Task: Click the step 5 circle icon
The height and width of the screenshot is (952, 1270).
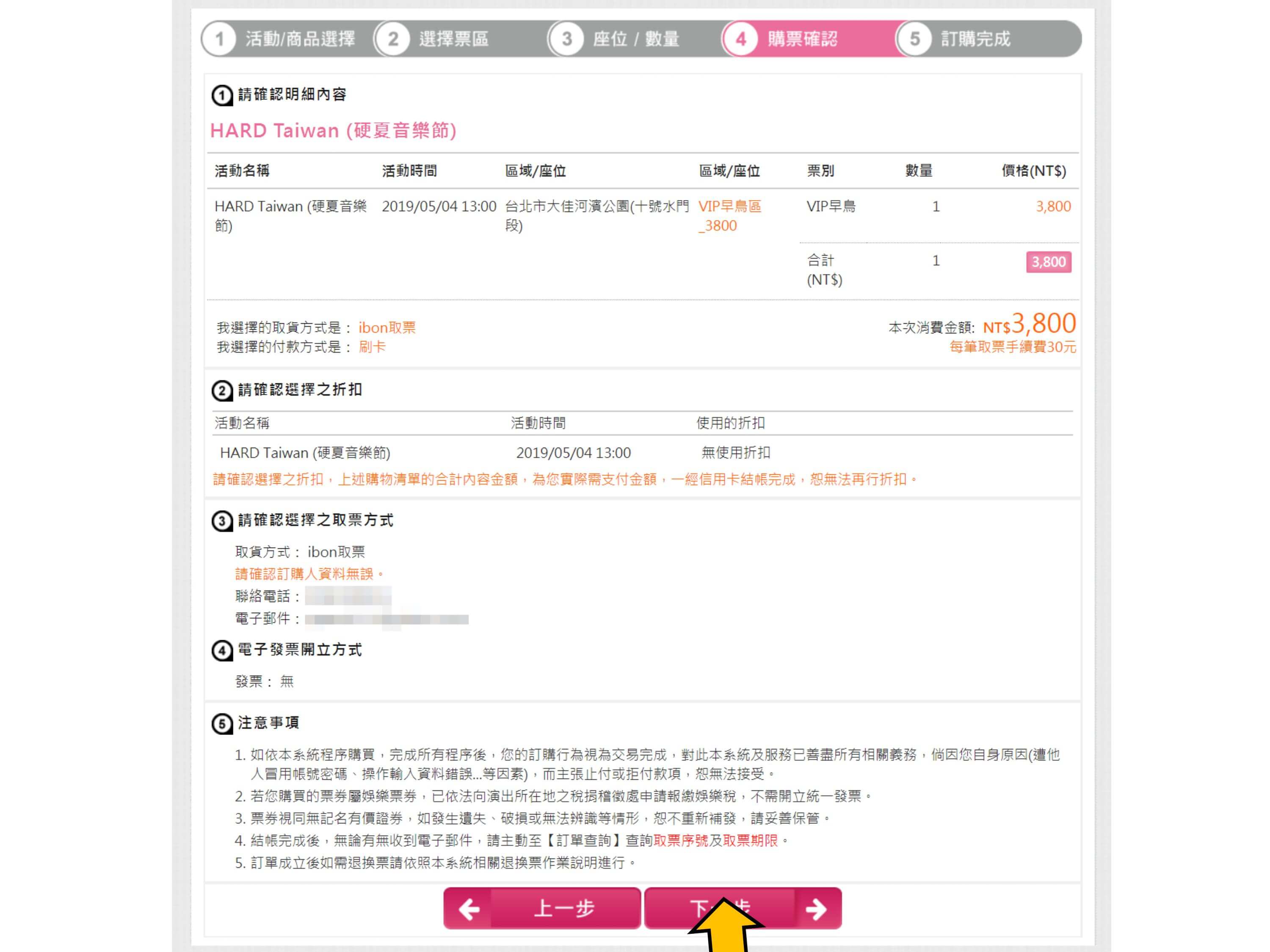Action: tap(914, 39)
